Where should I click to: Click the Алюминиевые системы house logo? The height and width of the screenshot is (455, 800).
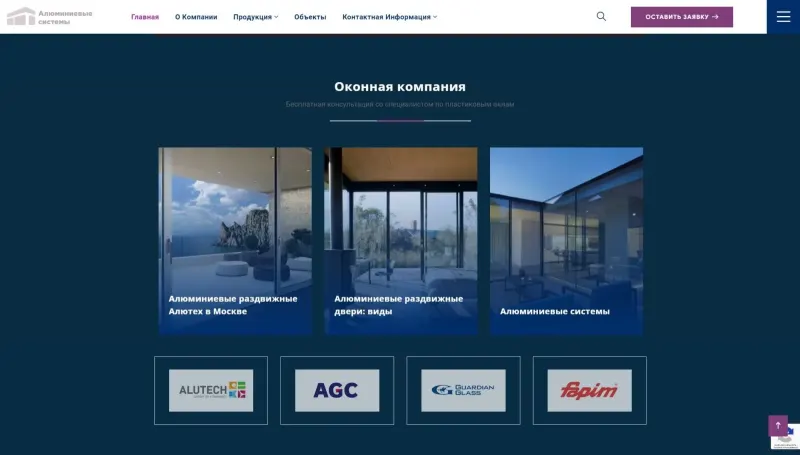pyautogui.click(x=21, y=16)
